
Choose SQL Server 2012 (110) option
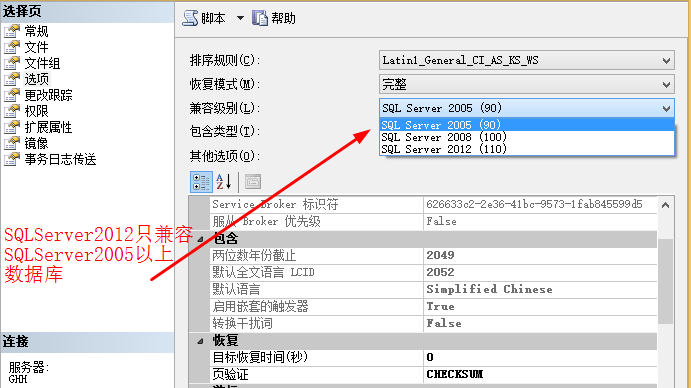(x=527, y=149)
